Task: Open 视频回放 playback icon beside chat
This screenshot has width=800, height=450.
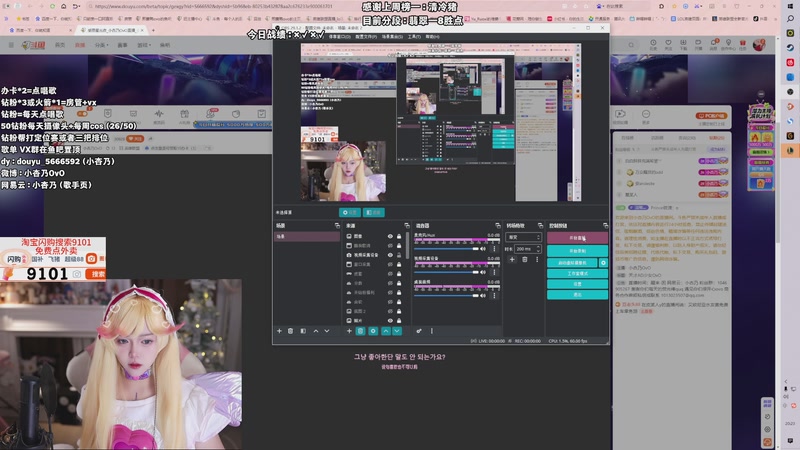Action: point(620,116)
